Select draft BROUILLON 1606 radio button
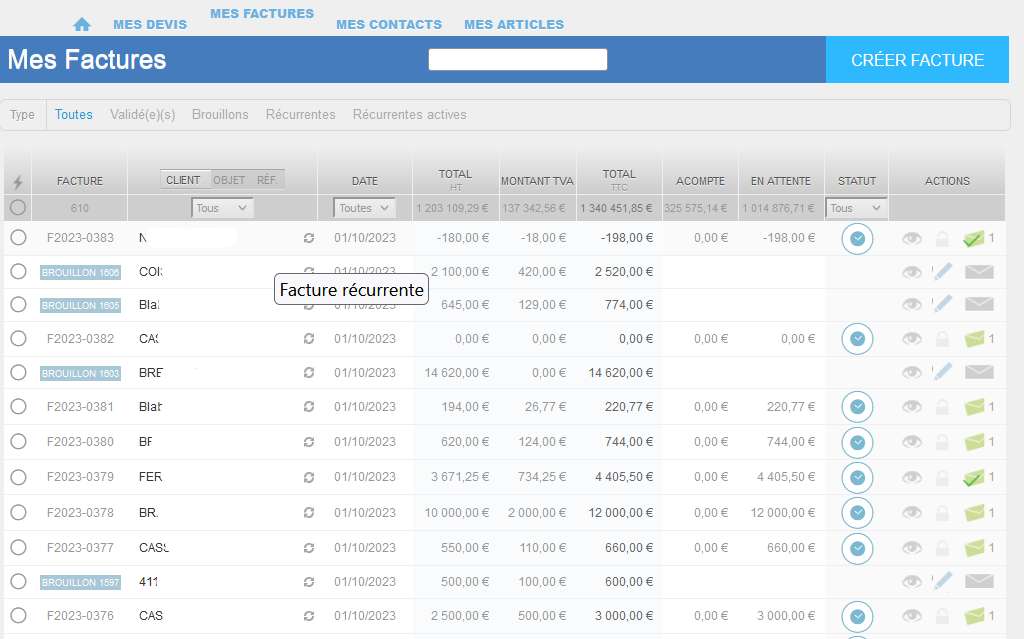Viewport: 1024px width, 639px height. [x=18, y=271]
